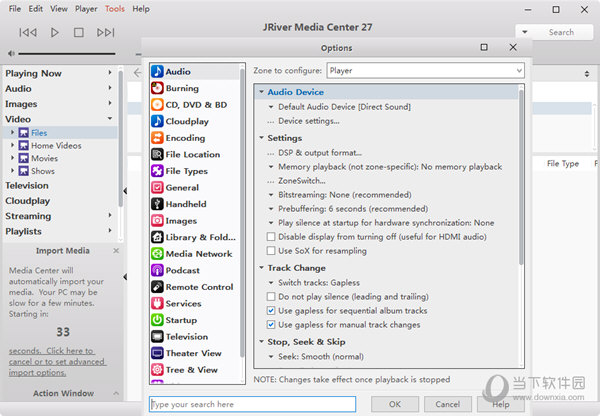Click the Help button in Options
Screen dimensions: 600x416
click(501, 404)
